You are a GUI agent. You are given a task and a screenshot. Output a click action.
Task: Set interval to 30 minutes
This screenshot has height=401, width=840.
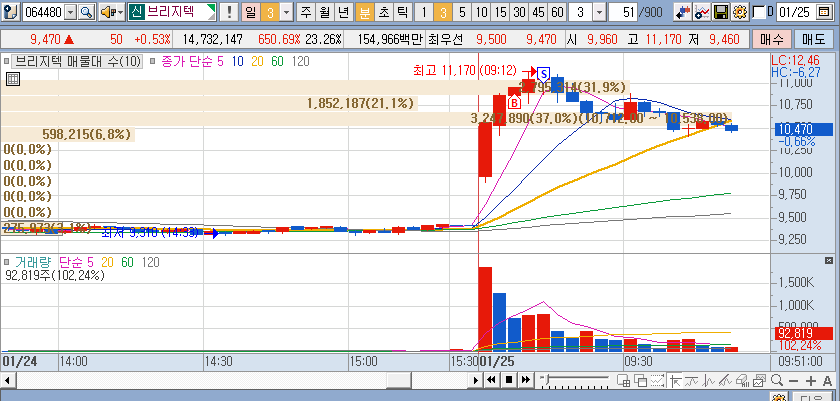[x=519, y=12]
